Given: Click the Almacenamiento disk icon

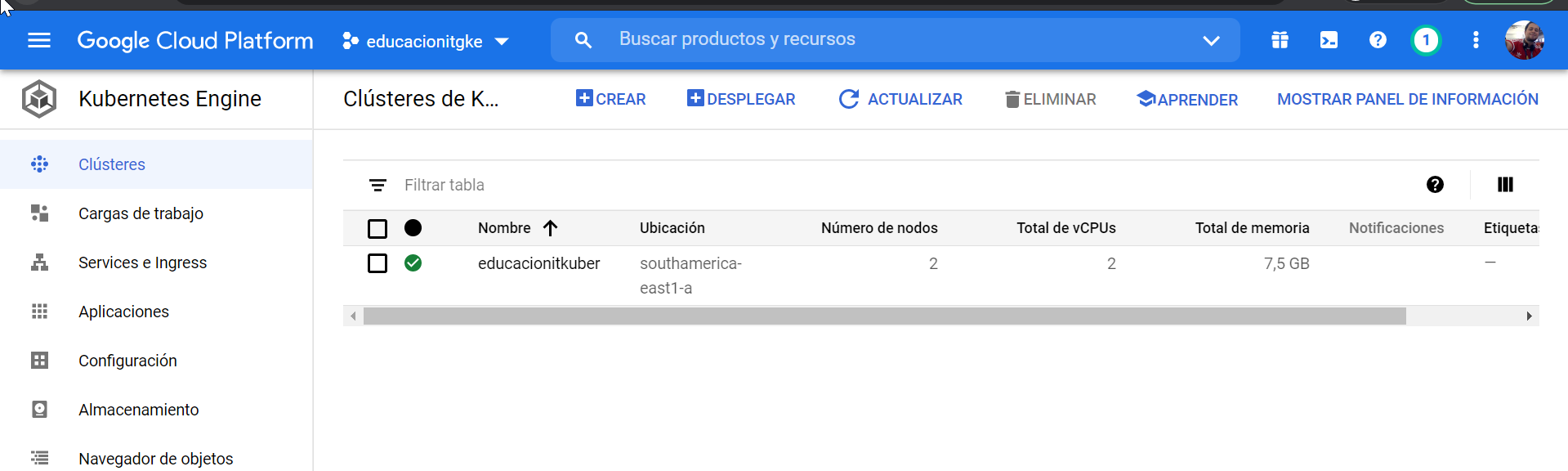Looking at the screenshot, I should pos(39,410).
